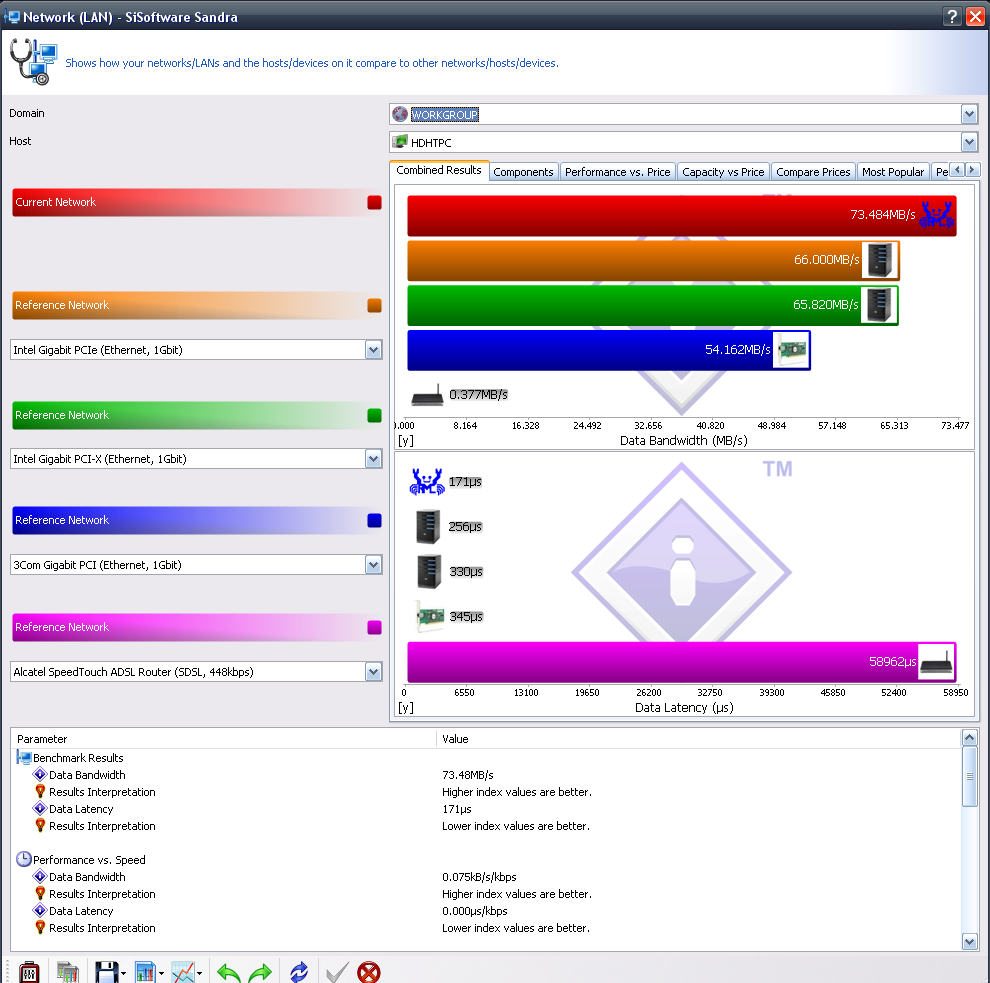990x983 pixels.
Task: Click the server icon on the green bar
Action: (x=879, y=305)
